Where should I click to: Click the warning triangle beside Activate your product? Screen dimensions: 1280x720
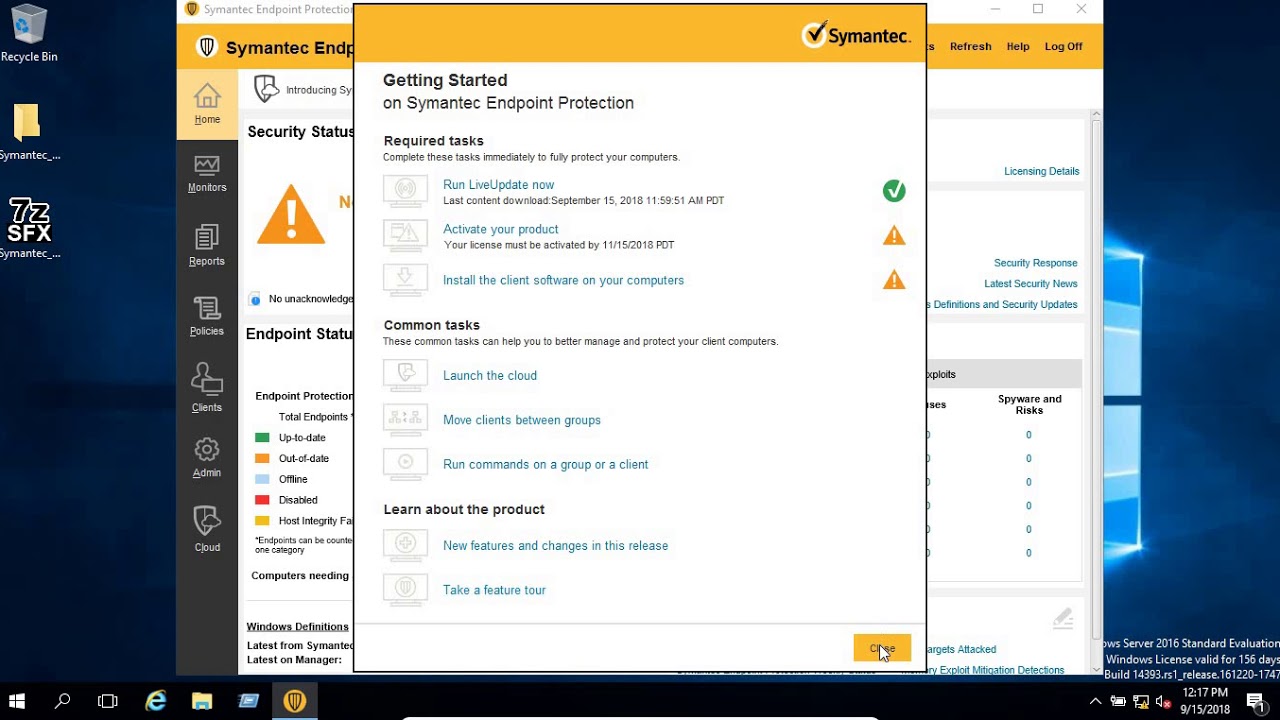894,236
